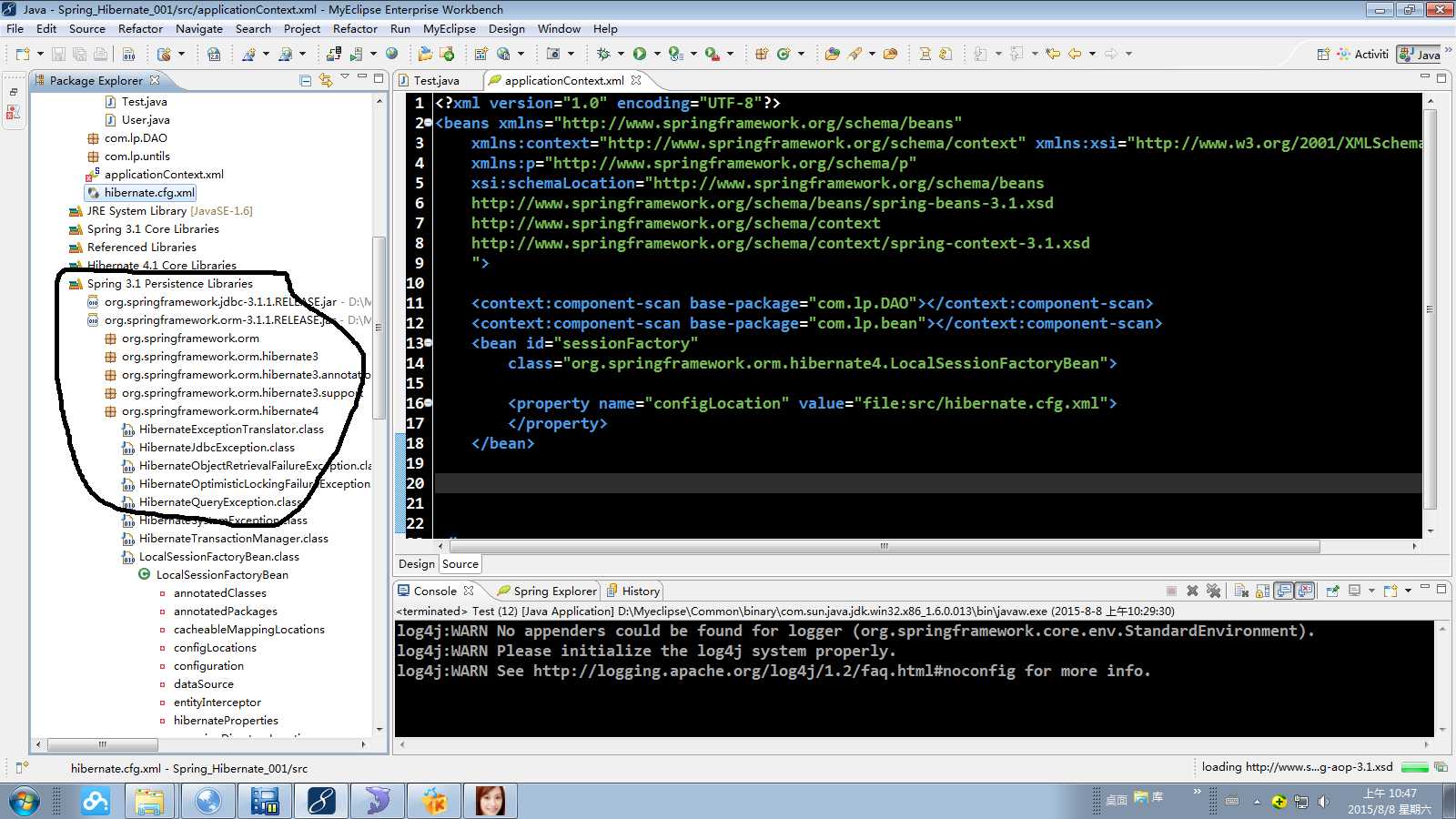Switch to the Spring Explorer tab

(546, 591)
